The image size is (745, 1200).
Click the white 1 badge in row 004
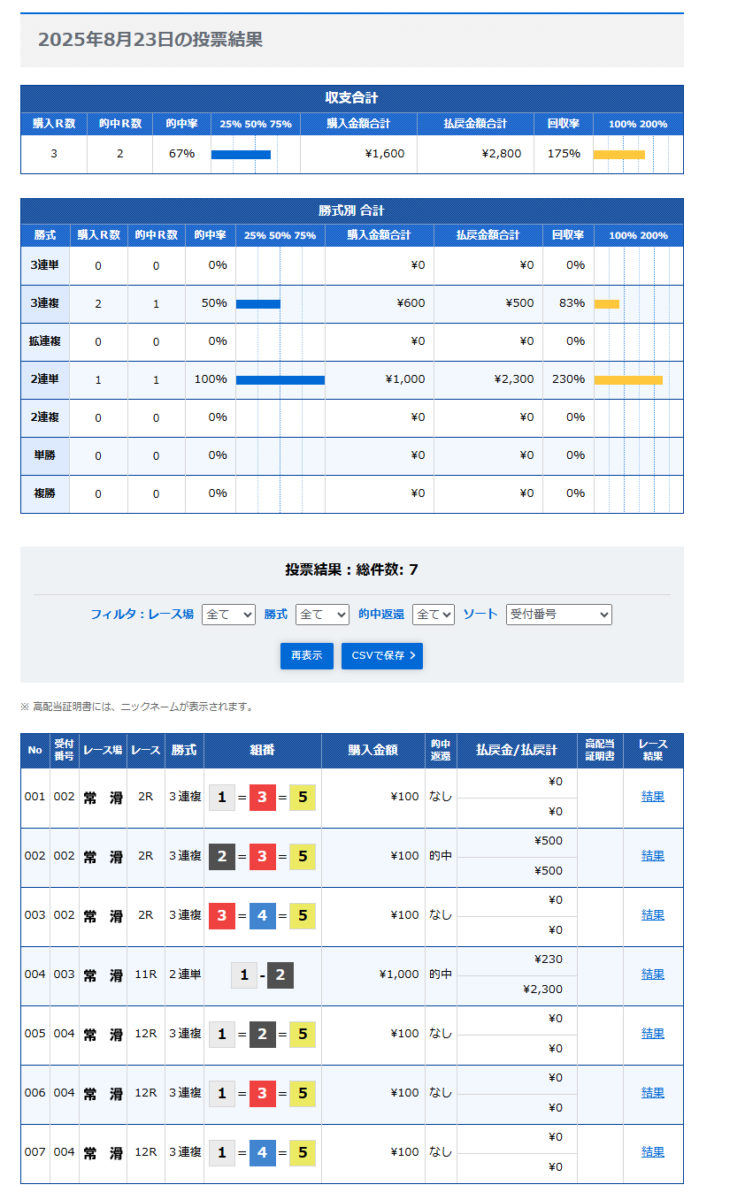pyautogui.click(x=243, y=975)
